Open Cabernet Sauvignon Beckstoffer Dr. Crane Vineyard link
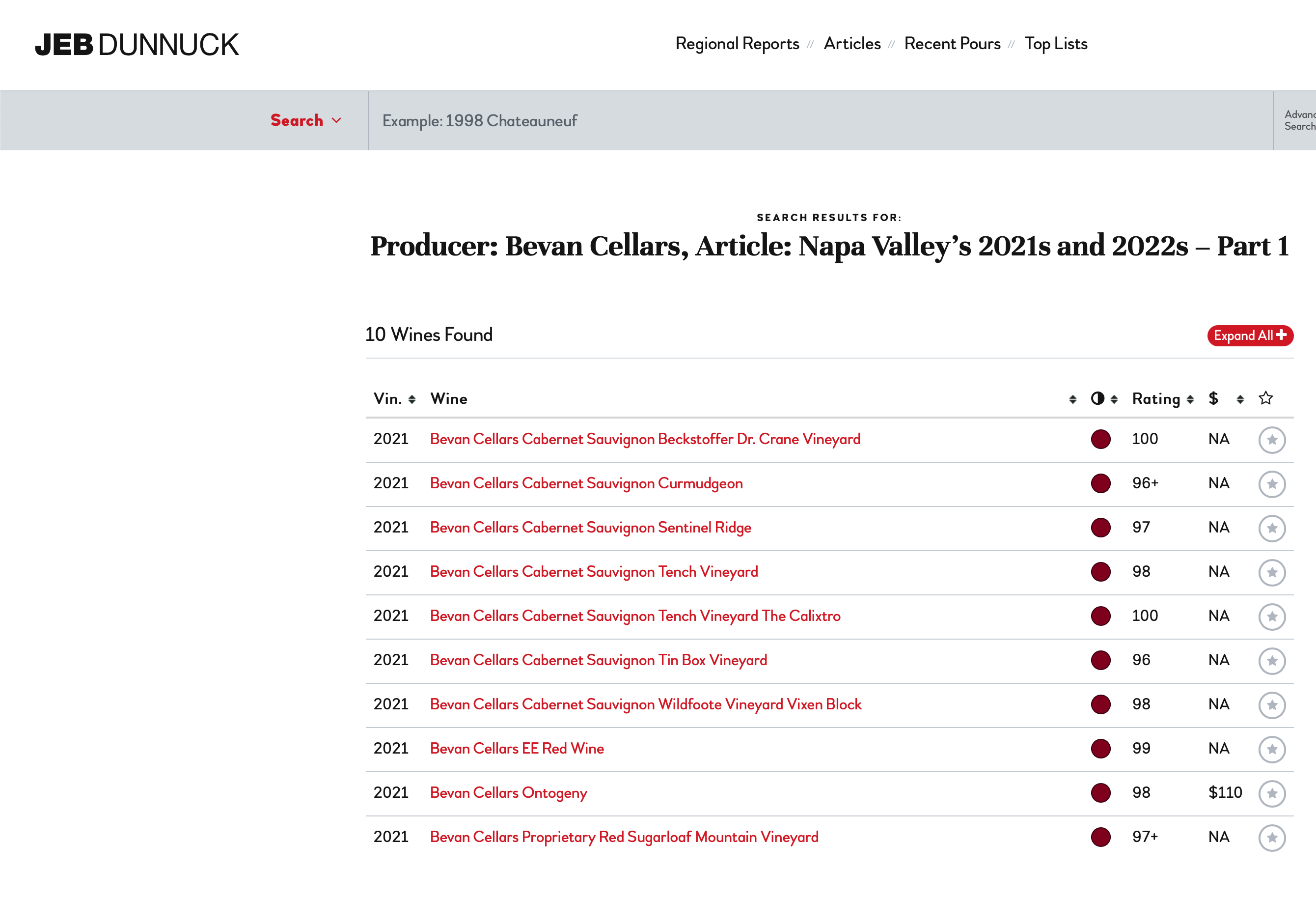The height and width of the screenshot is (898, 1316). coord(645,439)
